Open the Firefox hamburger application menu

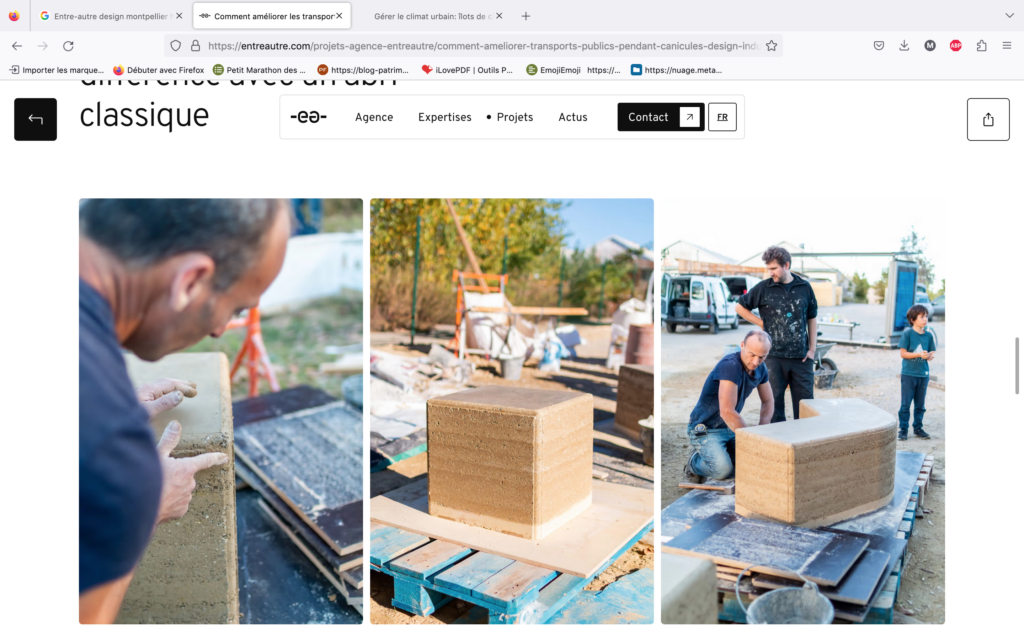pos(1006,46)
